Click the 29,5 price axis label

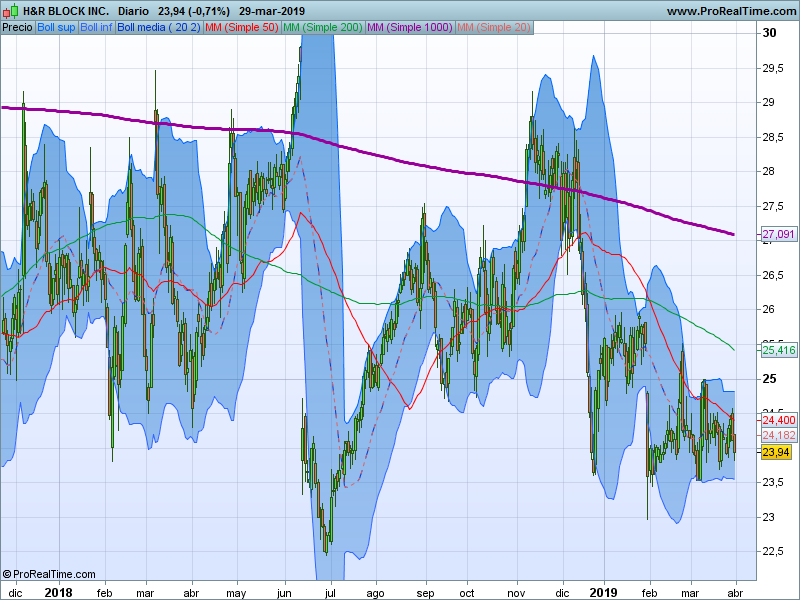(772, 68)
